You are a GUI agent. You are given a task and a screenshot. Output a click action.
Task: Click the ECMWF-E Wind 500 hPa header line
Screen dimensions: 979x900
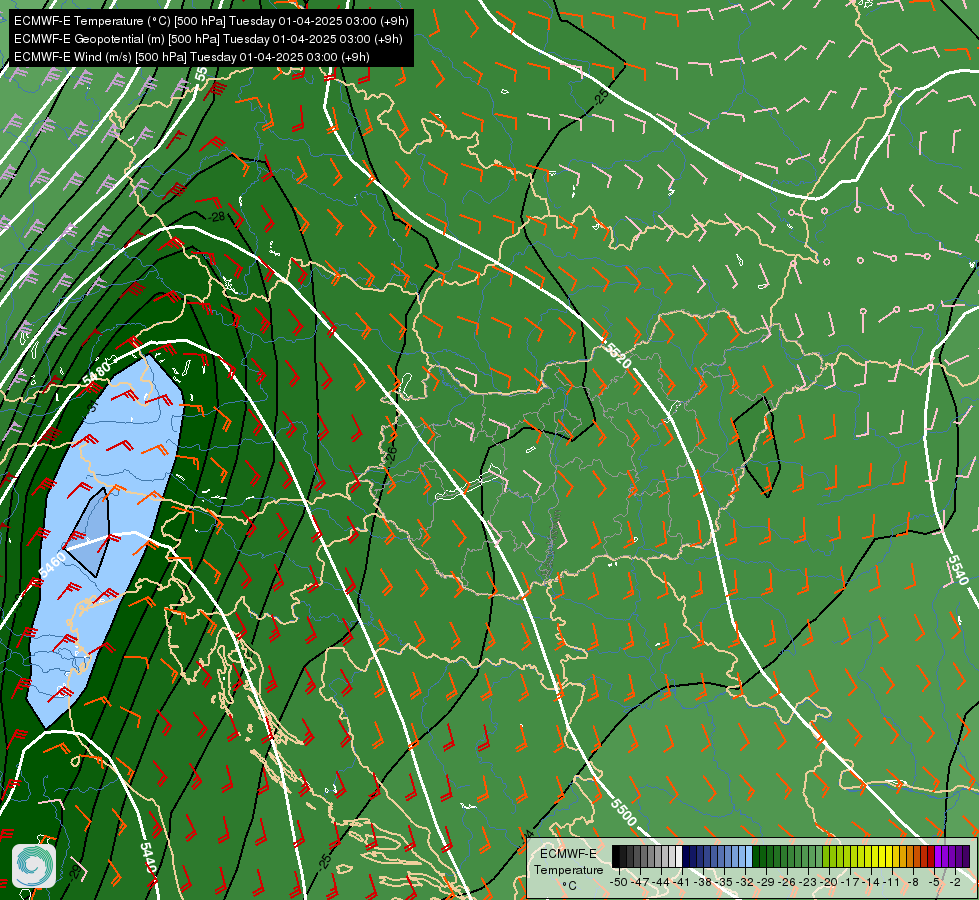pos(192,57)
